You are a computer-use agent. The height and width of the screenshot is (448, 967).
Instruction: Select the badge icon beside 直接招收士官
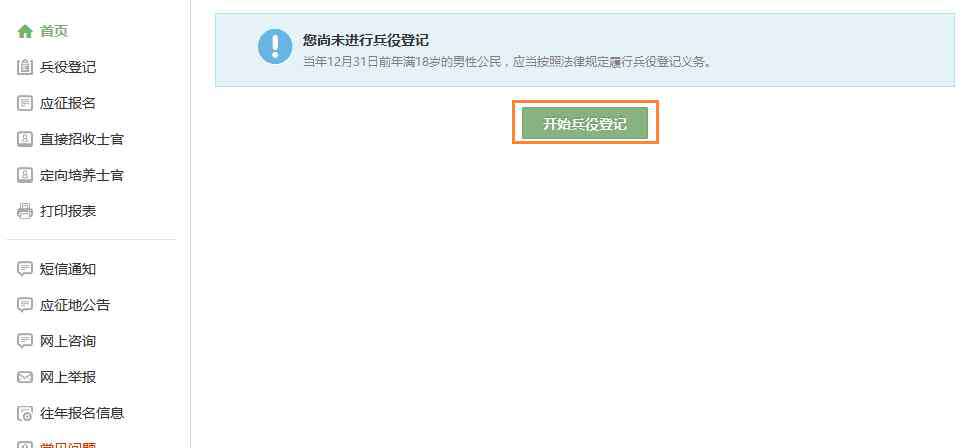pyautogui.click(x=25, y=139)
